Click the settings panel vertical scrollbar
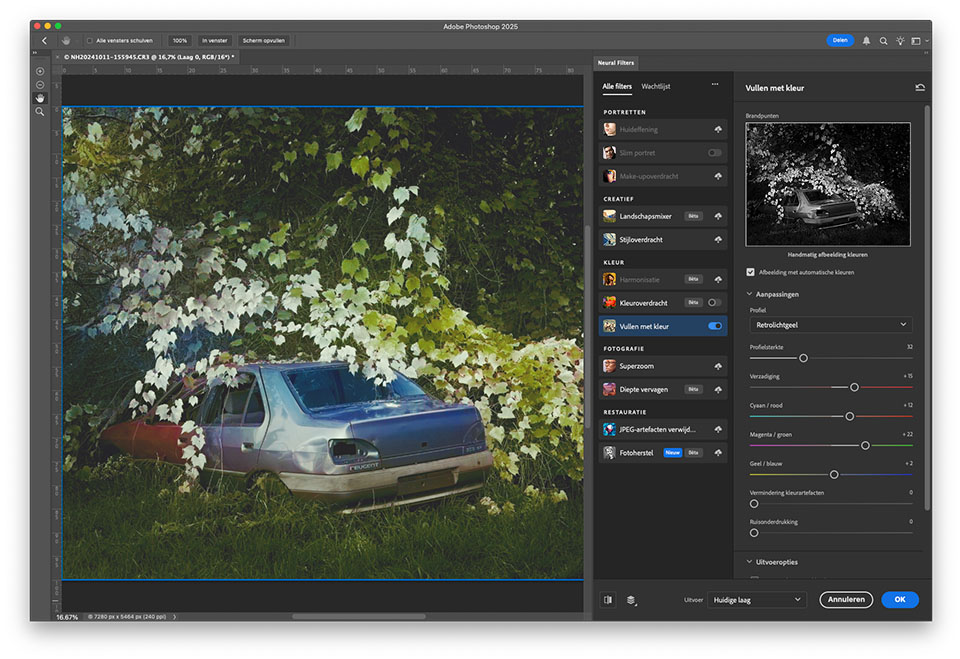This screenshot has height=659, width=960. tap(927, 307)
